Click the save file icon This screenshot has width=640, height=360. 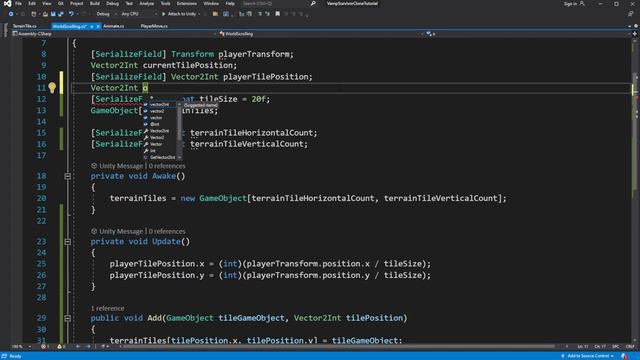53,14
